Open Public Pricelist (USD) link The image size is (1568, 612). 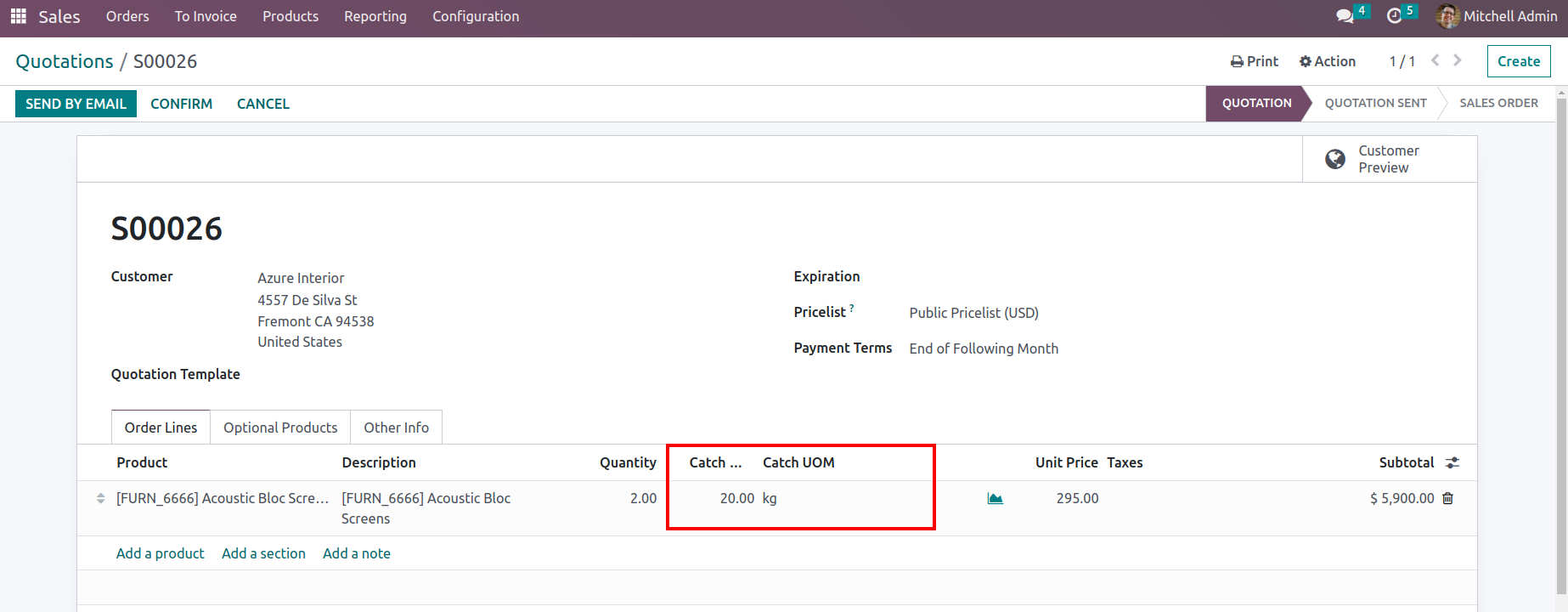tap(973, 313)
